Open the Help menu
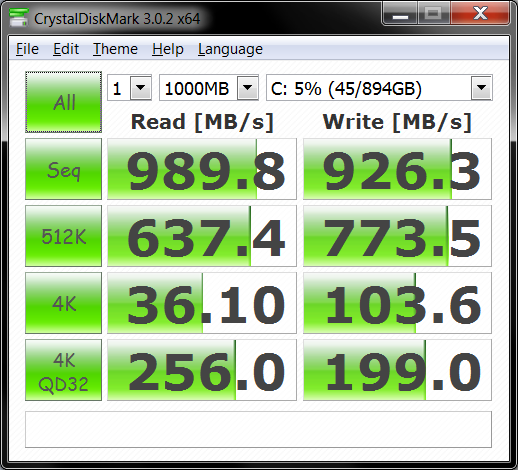The width and height of the screenshot is (518, 474). coord(168,49)
